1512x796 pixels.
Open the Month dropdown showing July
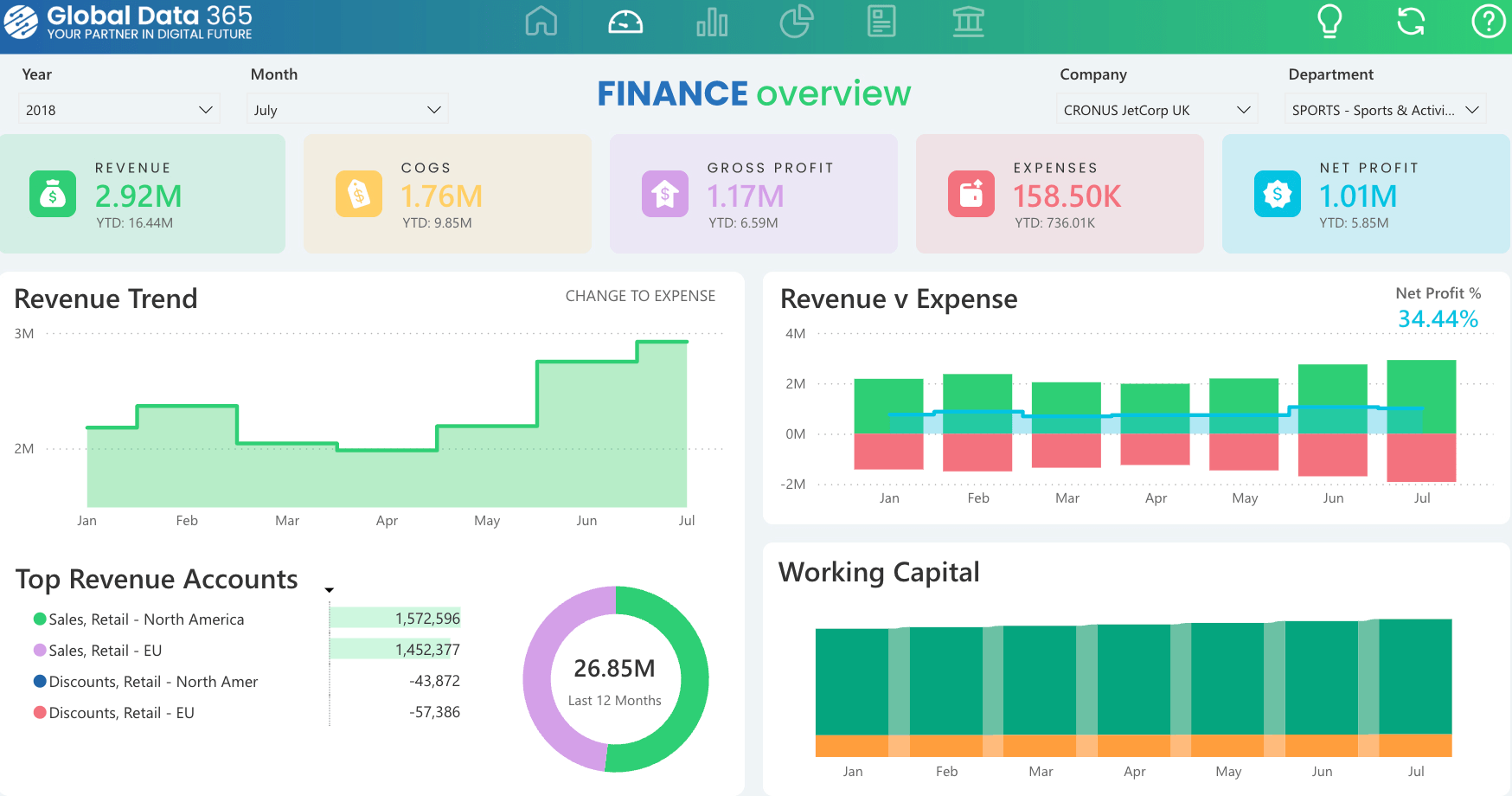click(347, 109)
